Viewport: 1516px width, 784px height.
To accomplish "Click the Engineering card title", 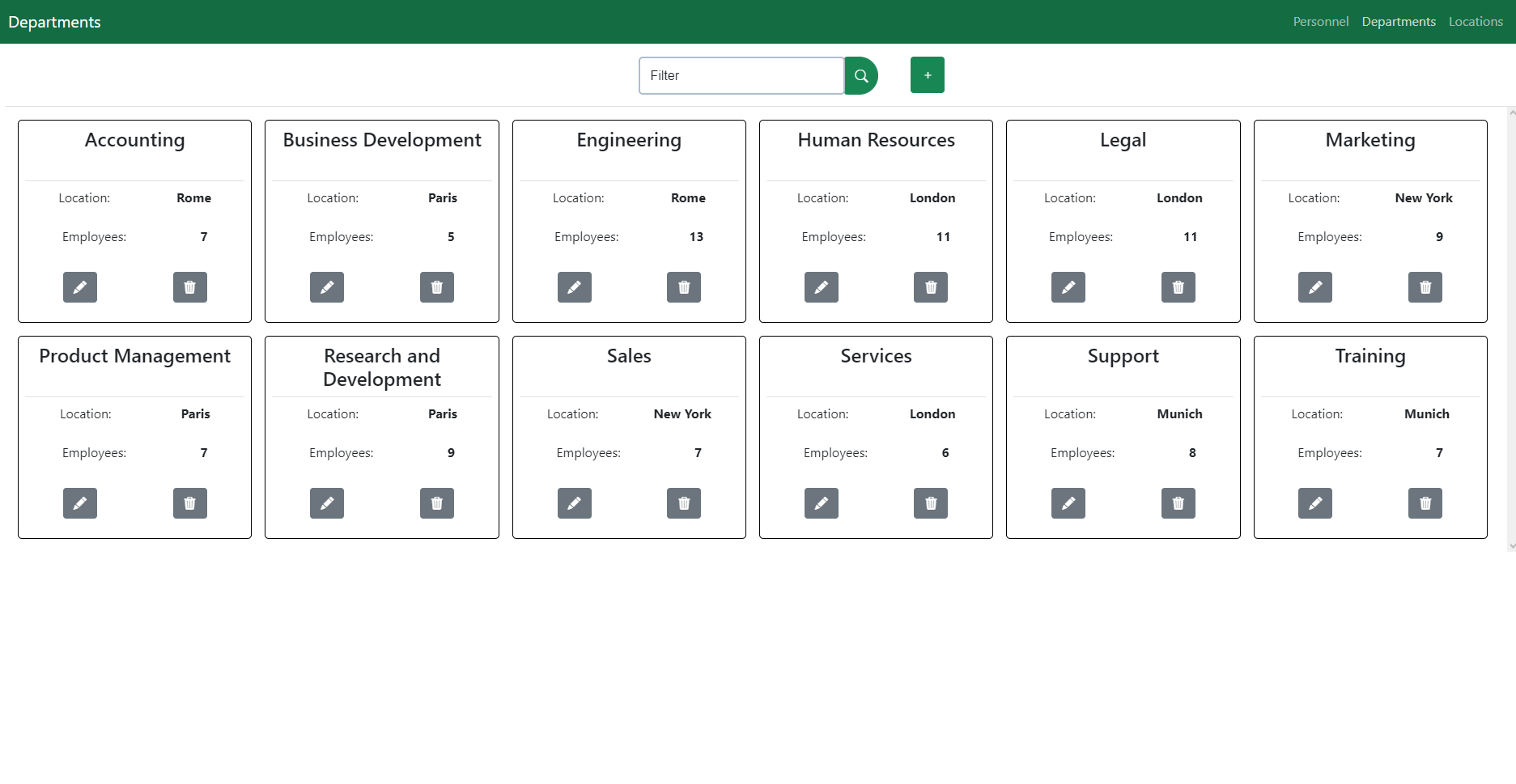I will point(629,140).
